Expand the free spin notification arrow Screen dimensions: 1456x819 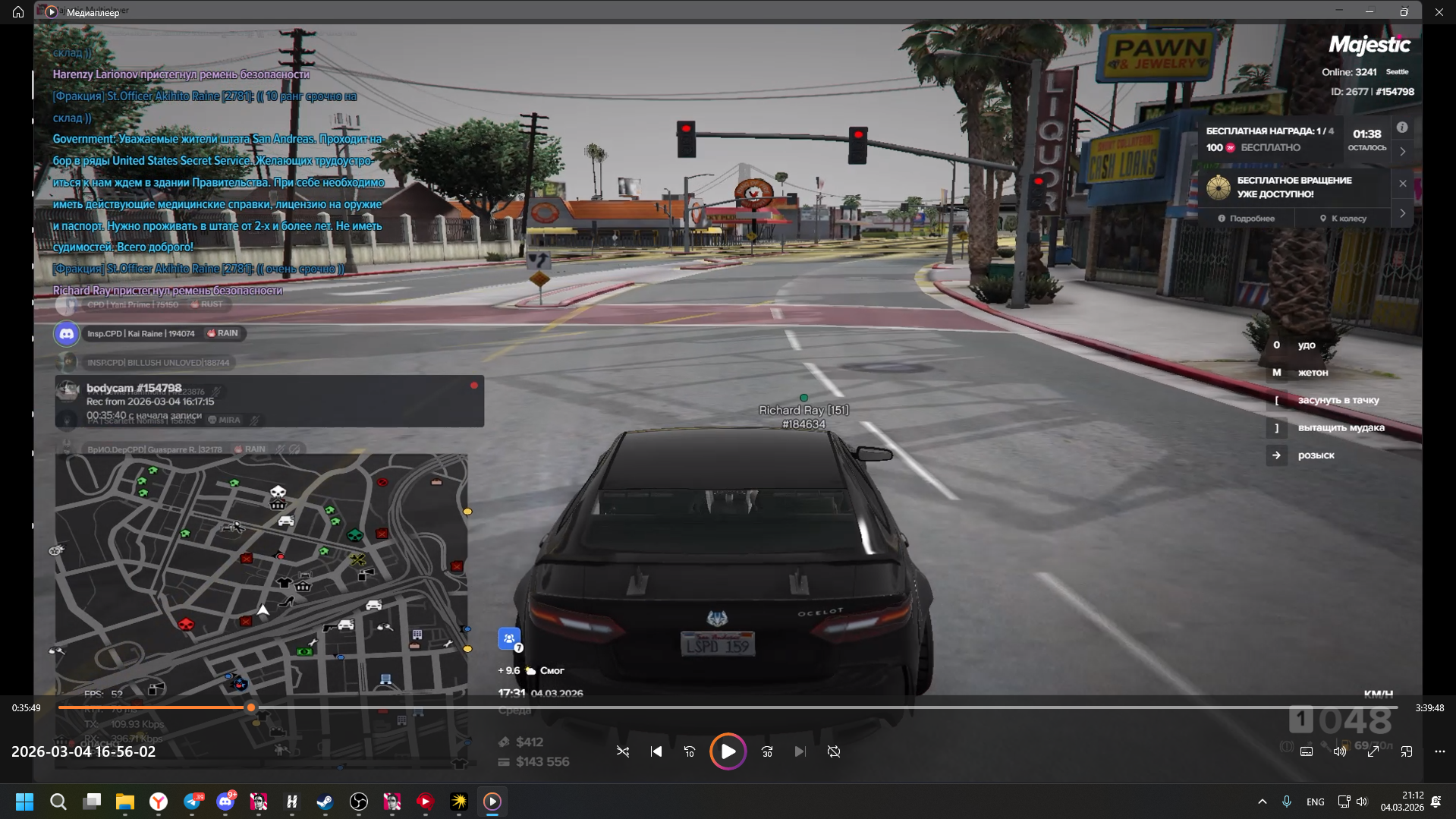coord(1403,213)
